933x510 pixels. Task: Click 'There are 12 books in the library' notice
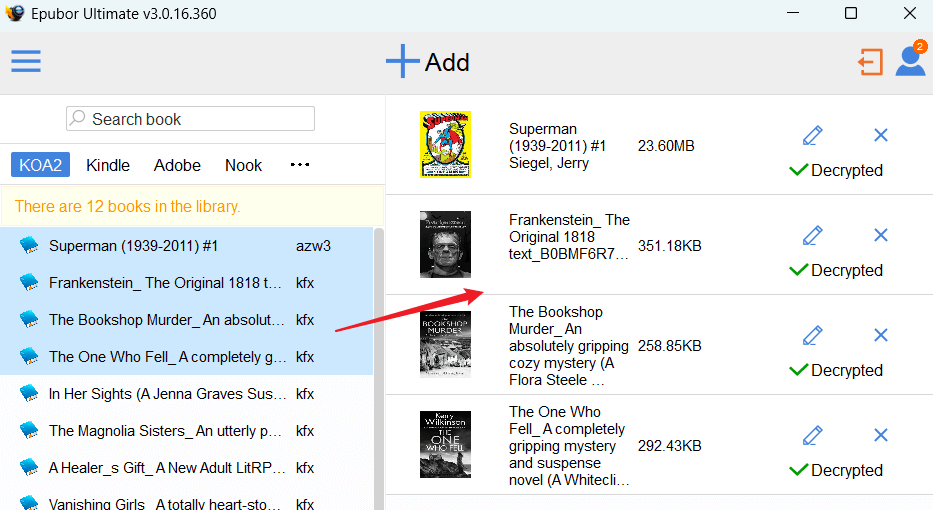coord(192,206)
